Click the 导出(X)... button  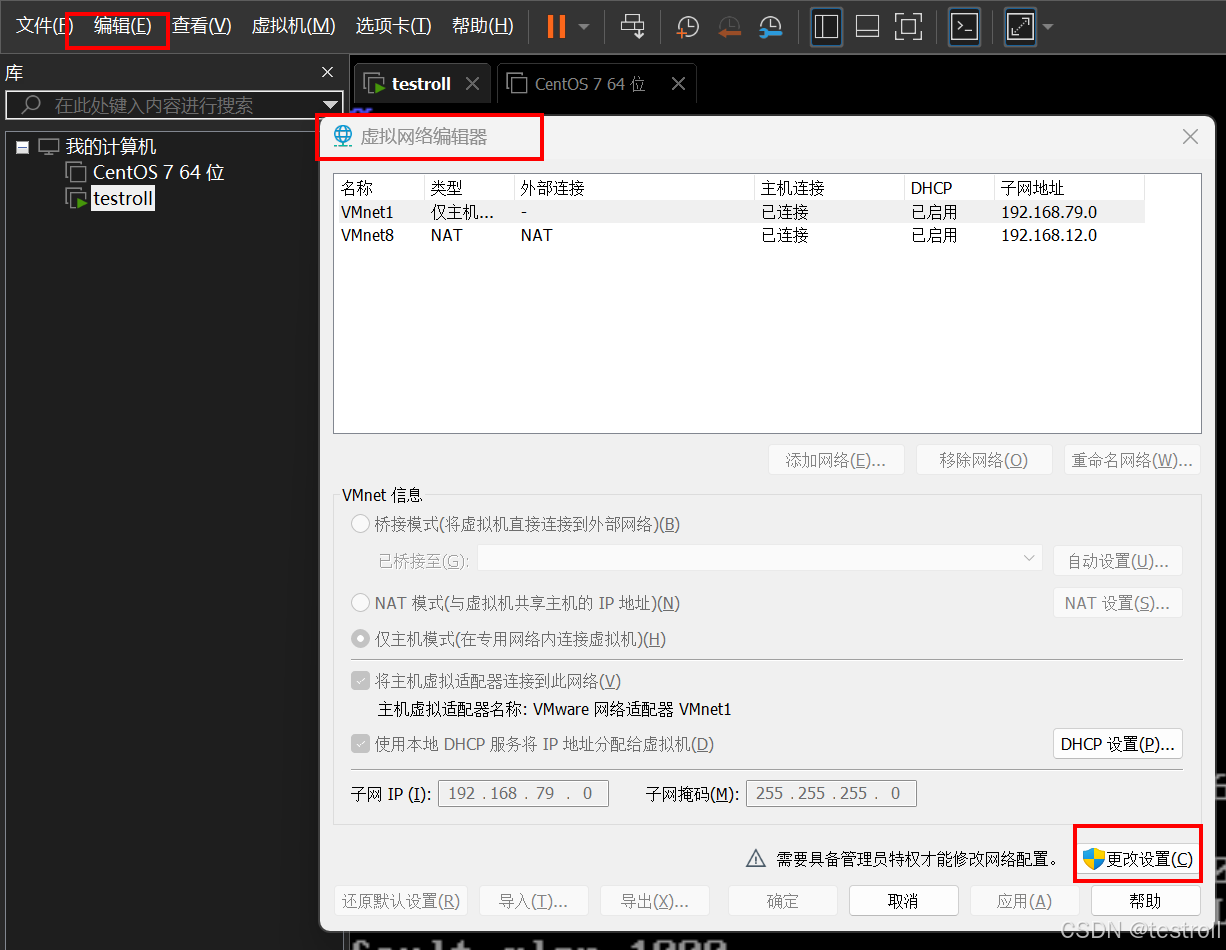(x=655, y=901)
